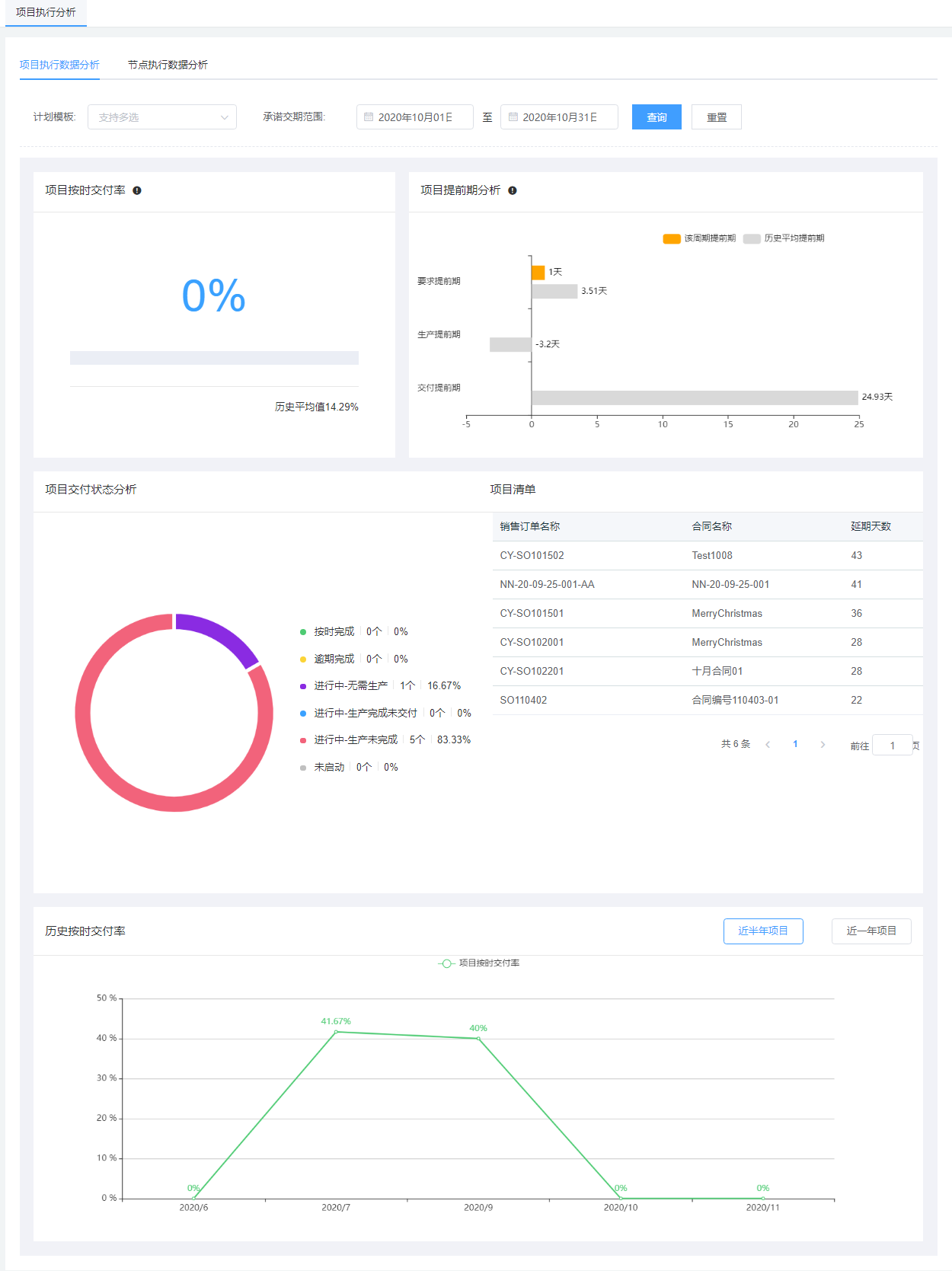The image size is (952, 1271).
Task: Click the blue 查询 button
Action: pos(656,117)
